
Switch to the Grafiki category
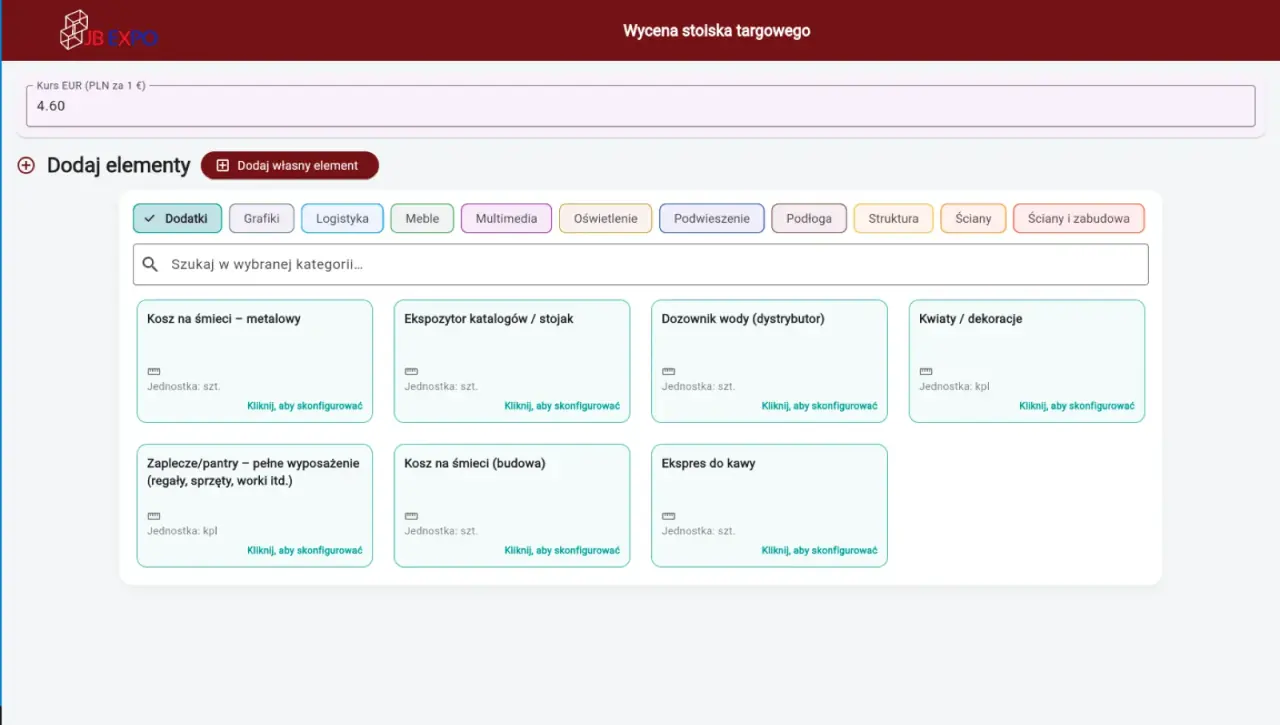point(262,218)
